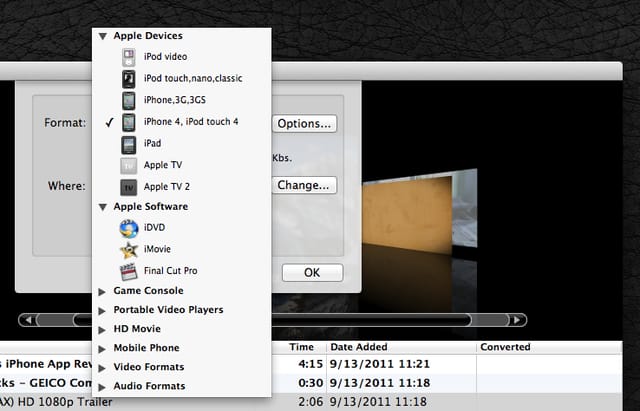The height and width of the screenshot is (411, 640).
Task: Click the date 9/13/2011 11:21 cell
Action: tap(380, 364)
